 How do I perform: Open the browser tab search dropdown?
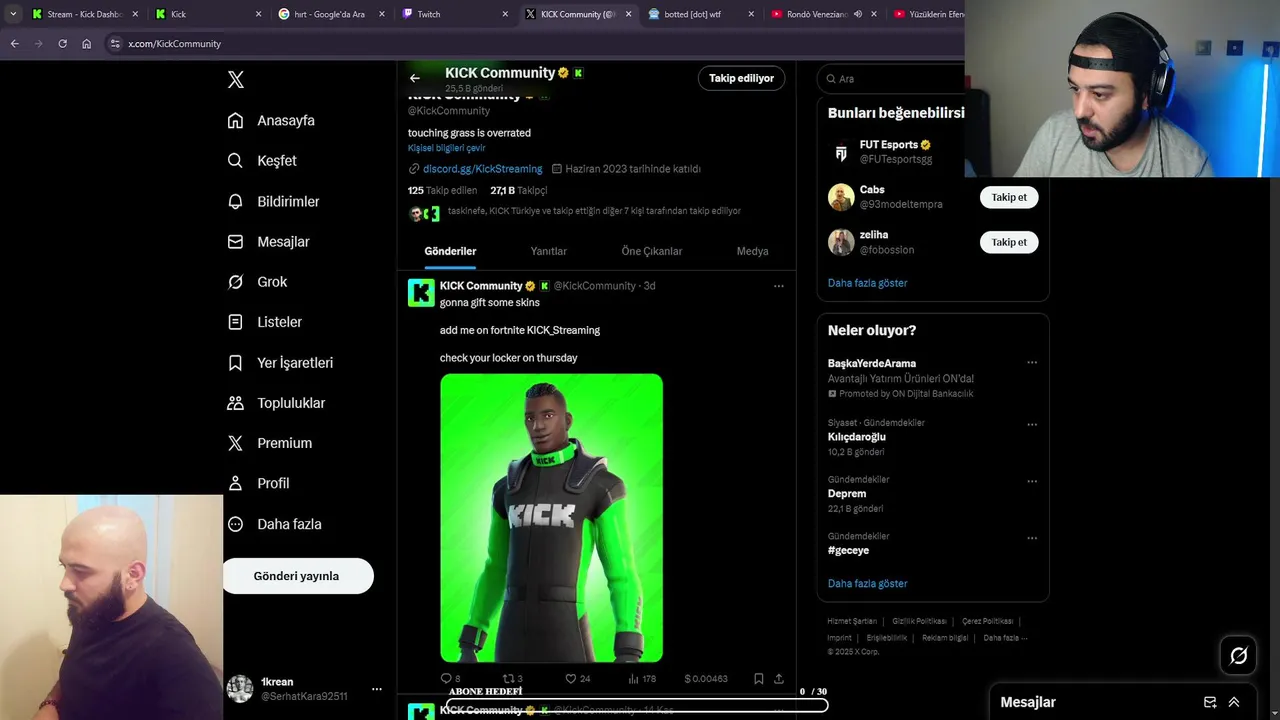tap(13, 14)
